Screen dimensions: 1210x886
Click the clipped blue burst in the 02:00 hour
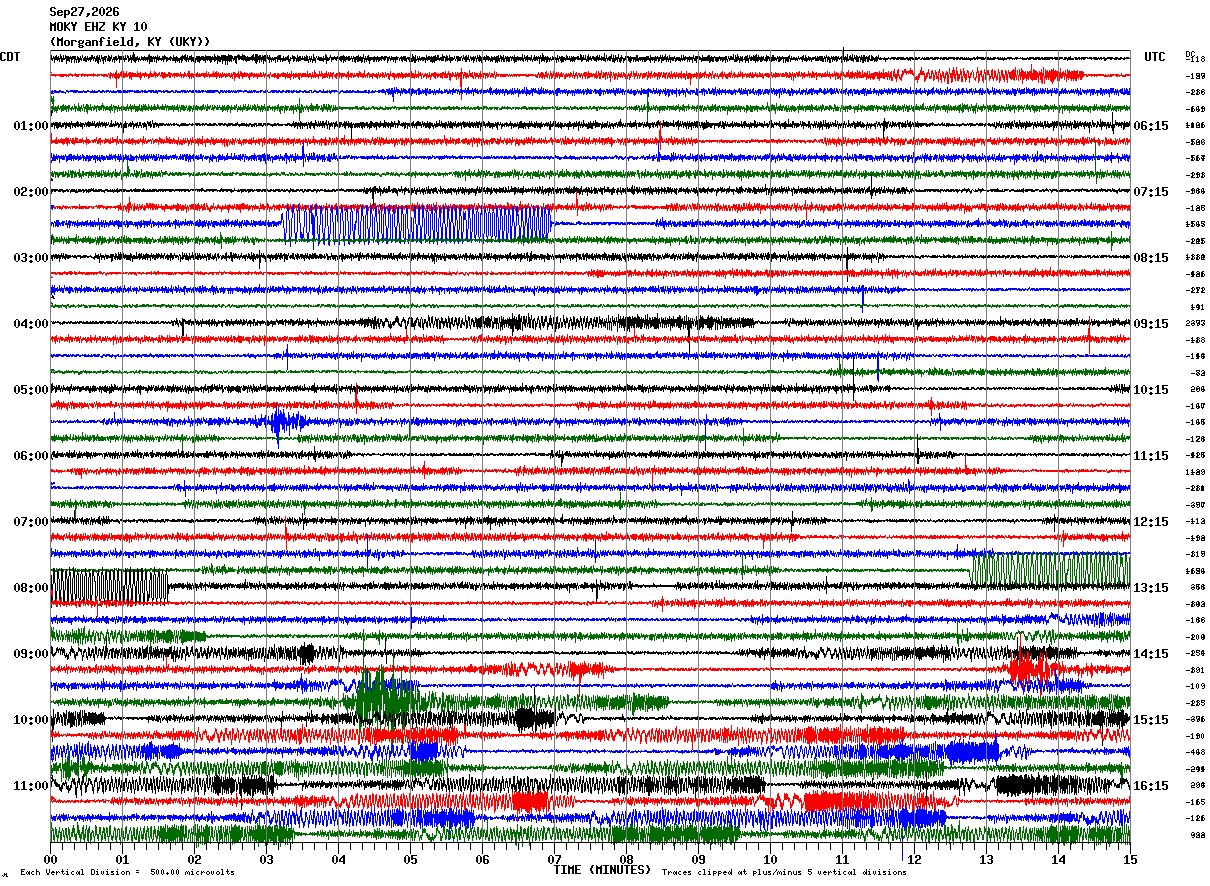417,224
